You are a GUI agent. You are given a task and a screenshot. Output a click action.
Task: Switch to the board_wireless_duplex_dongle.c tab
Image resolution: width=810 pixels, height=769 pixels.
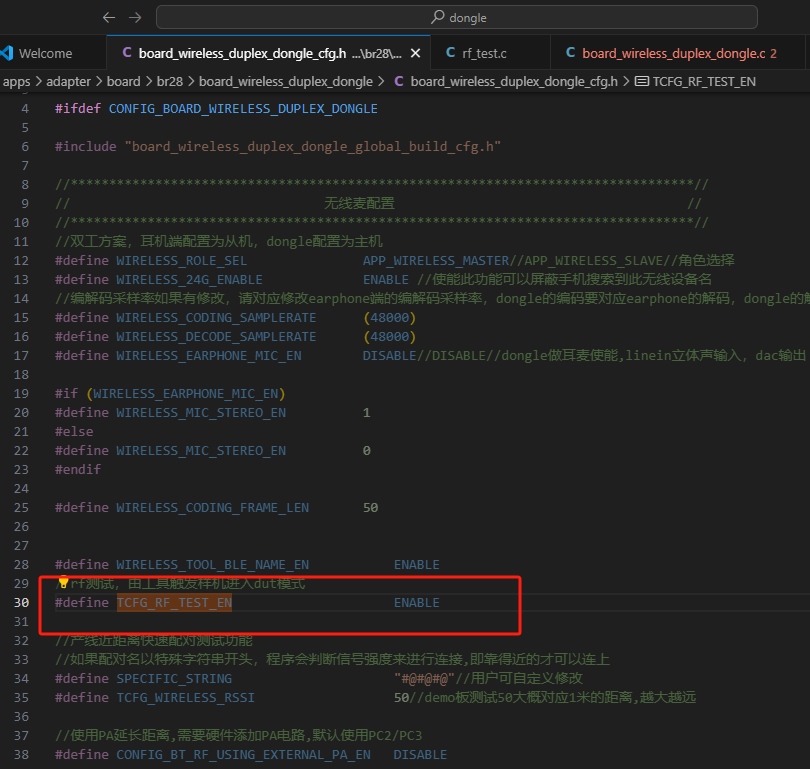point(677,53)
